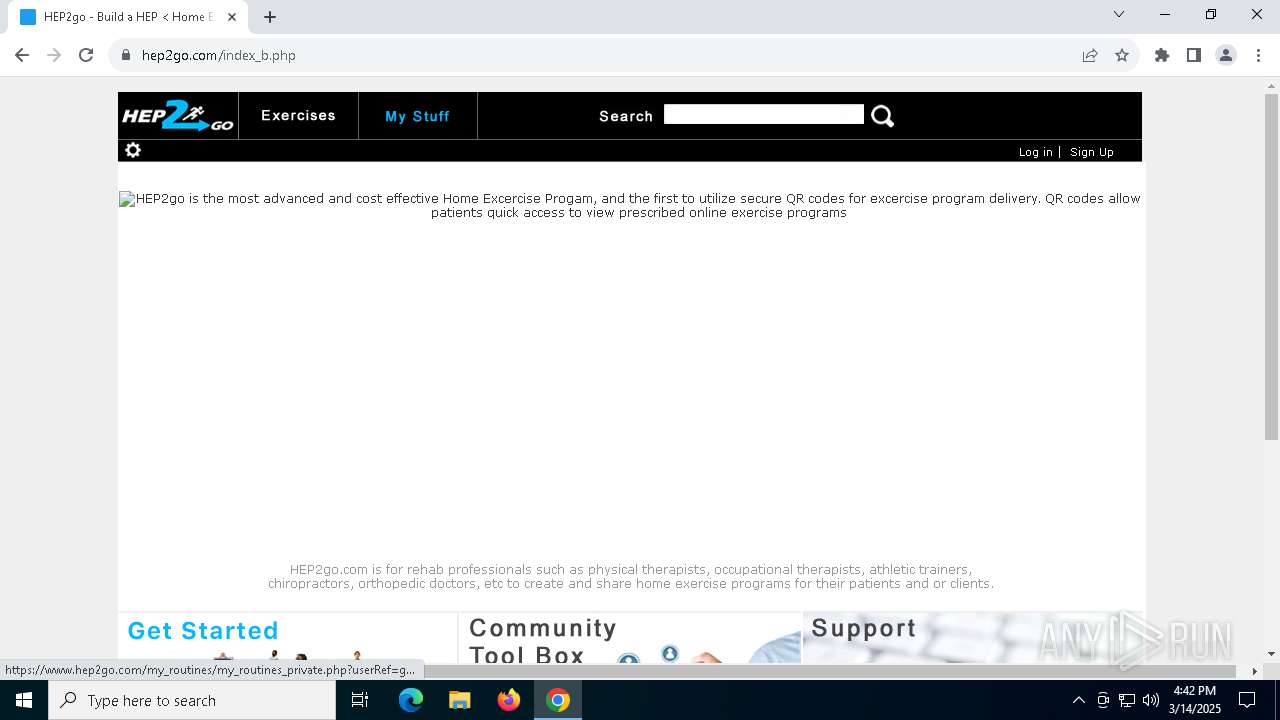
Task: Open the Chrome profile avatar
Action: pos(1226,55)
